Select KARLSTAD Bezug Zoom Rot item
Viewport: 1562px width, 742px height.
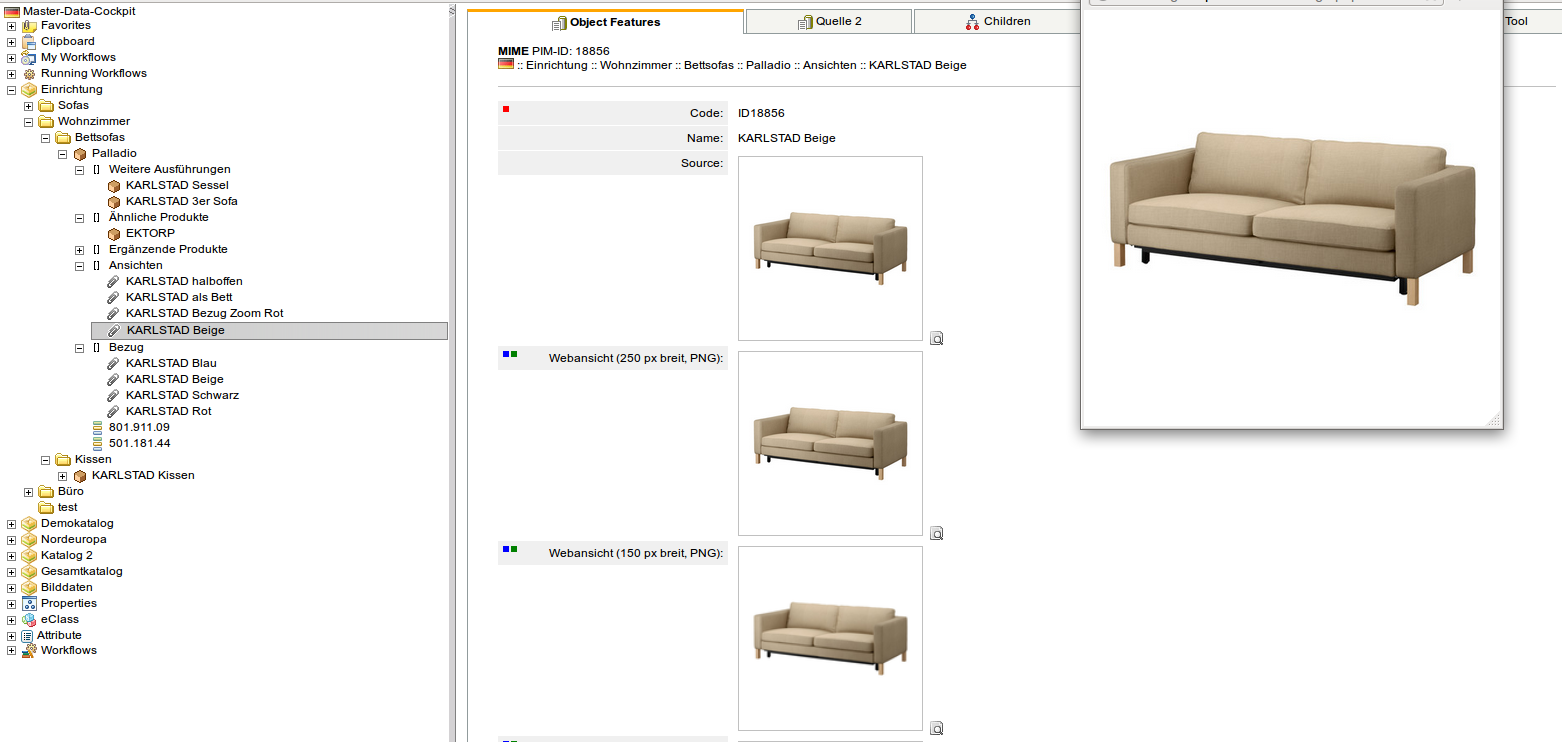coord(204,314)
